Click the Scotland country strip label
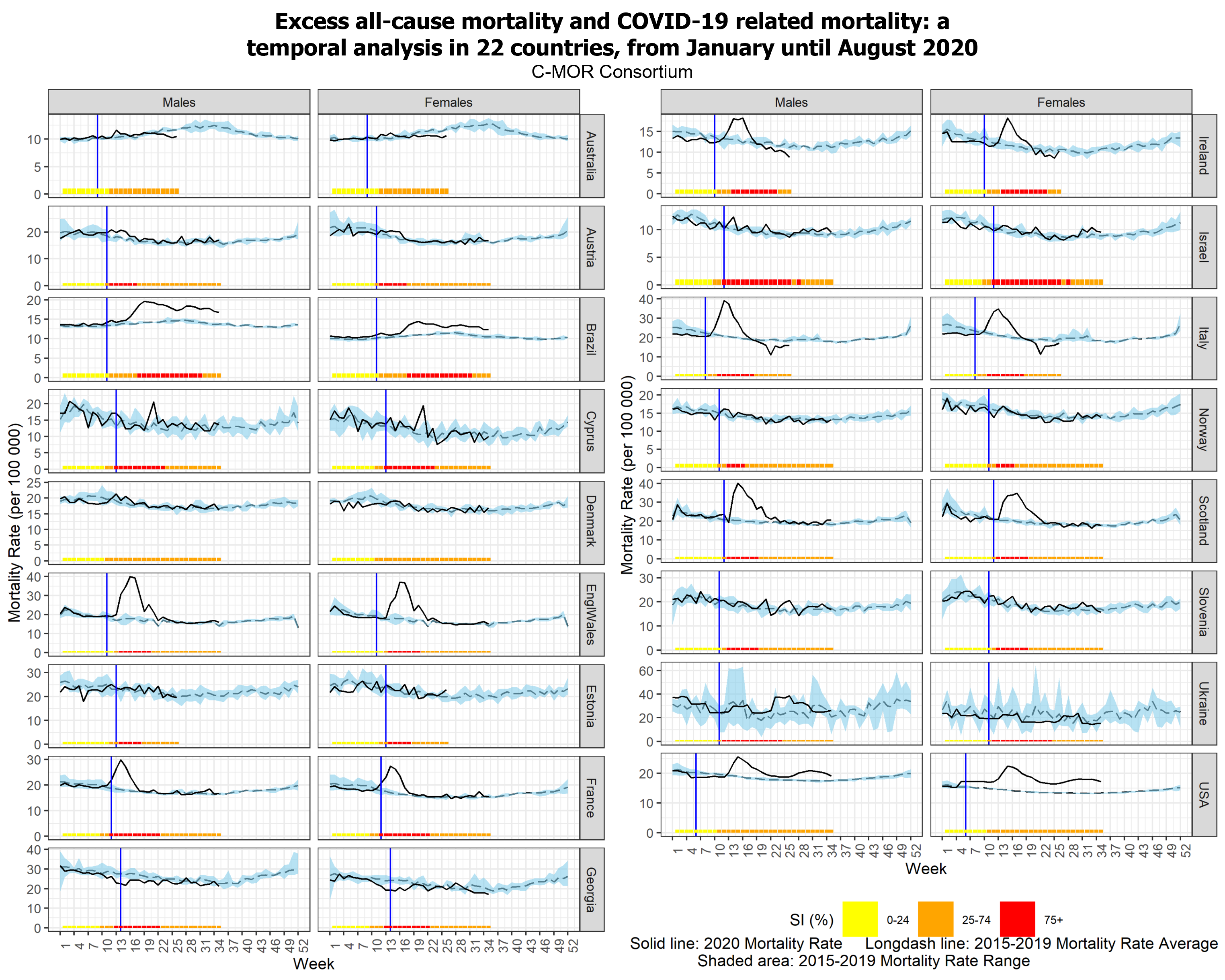 (x=1203, y=521)
